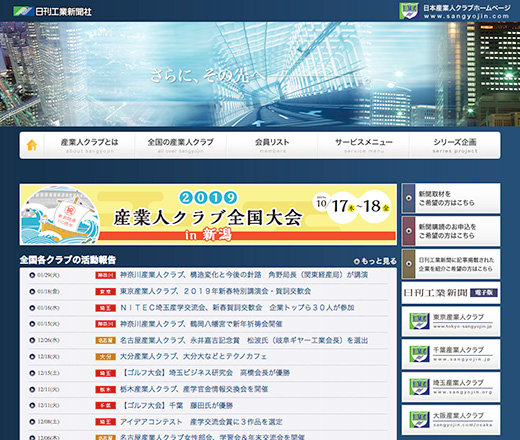Image resolution: width=520 pixels, height=440 pixels.
Task: Open 【ゴルフ大会】千葉 藤田氏が優勝 article
Action: (x=176, y=406)
